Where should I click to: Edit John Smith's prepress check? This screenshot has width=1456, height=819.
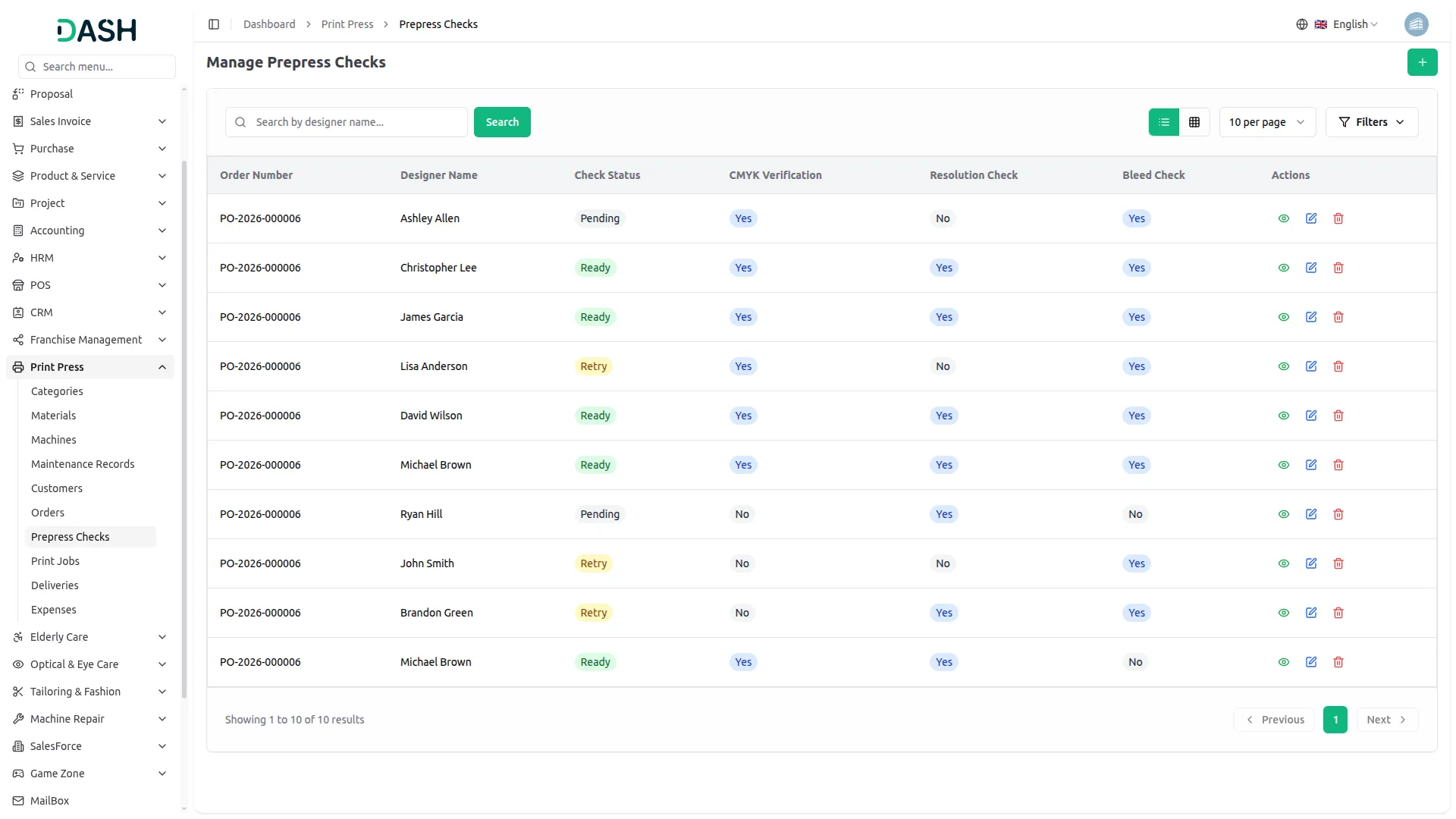pyautogui.click(x=1310, y=563)
